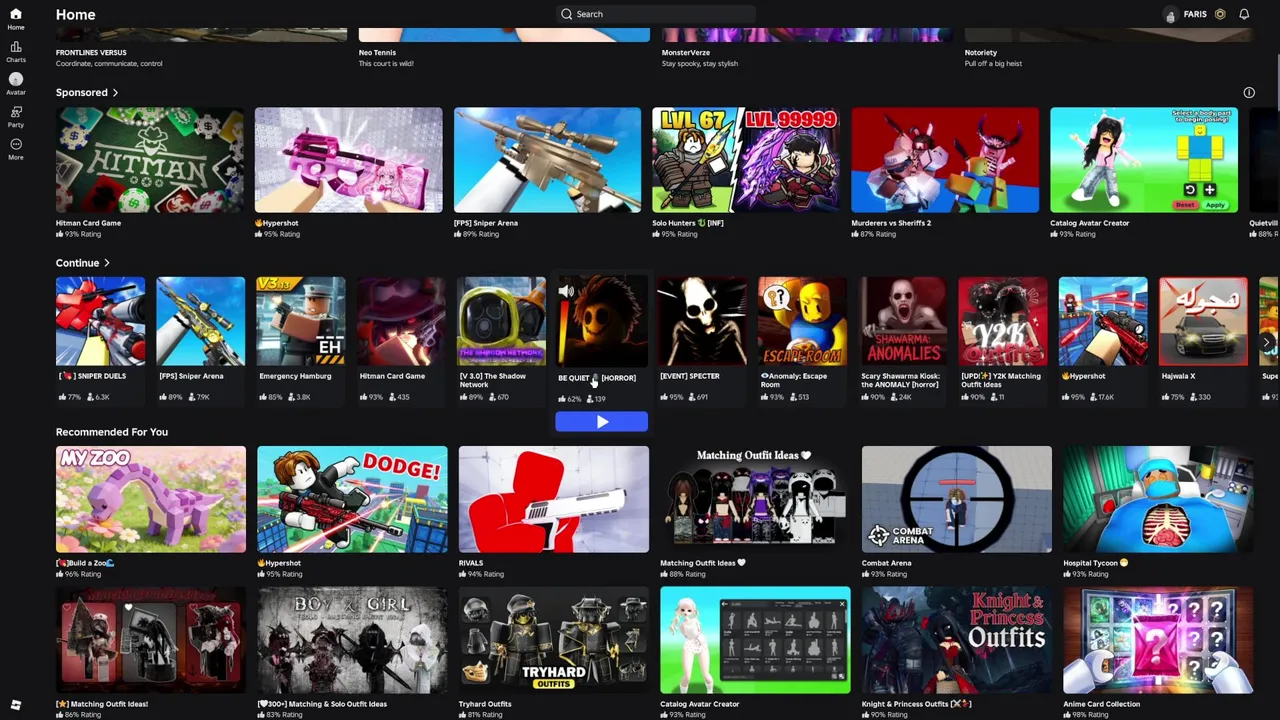Open Y2K Matching Outfit Ideas tile
1280x720 pixels.
coord(1002,321)
